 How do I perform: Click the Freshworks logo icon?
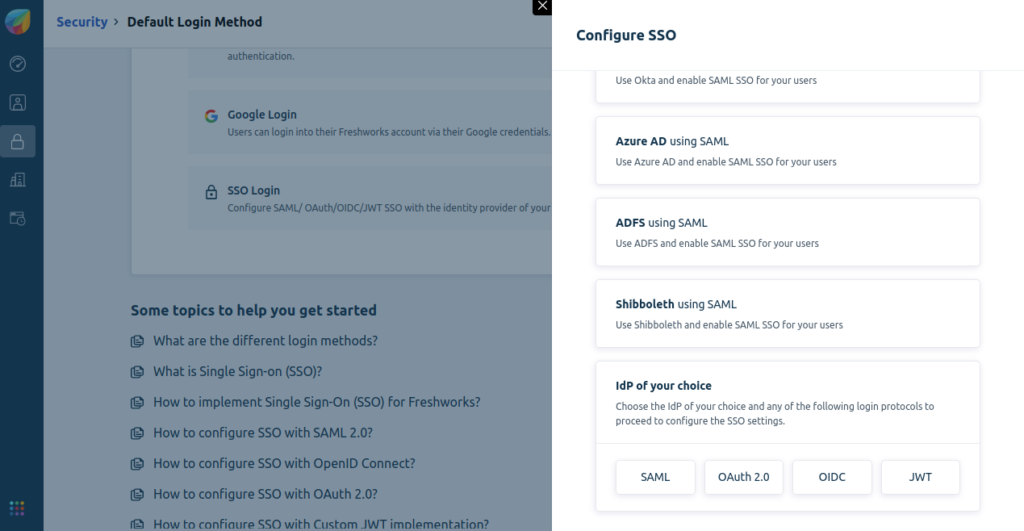18,22
